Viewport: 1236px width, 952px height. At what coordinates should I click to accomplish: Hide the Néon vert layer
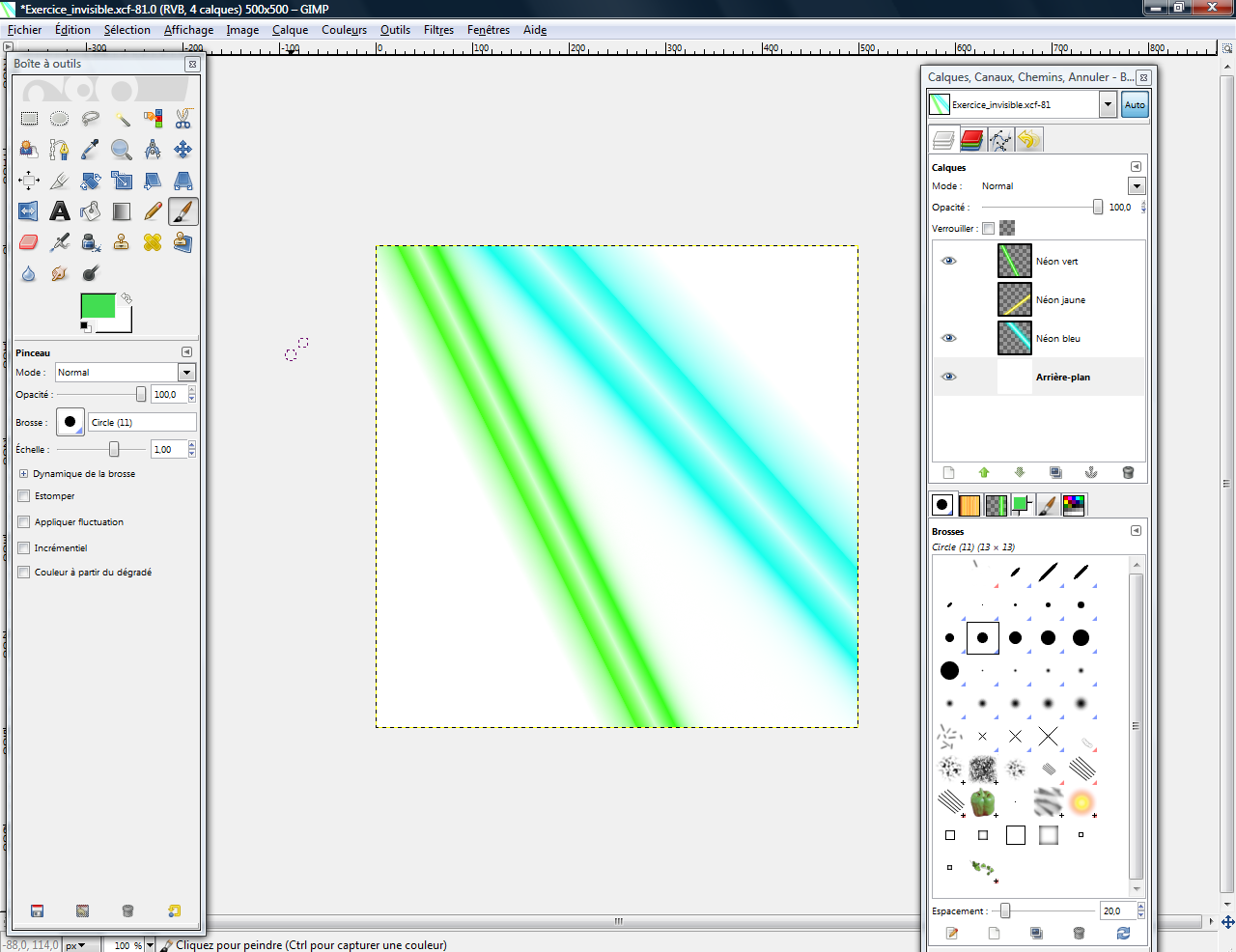(948, 262)
